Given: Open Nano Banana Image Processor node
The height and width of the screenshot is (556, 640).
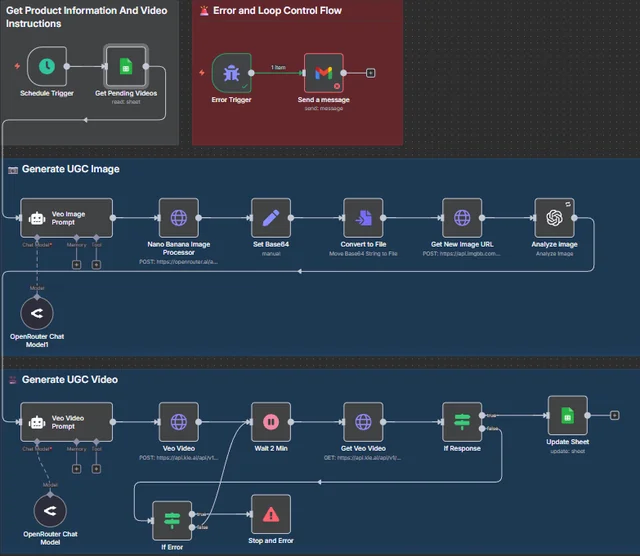Looking at the screenshot, I should 179,218.
